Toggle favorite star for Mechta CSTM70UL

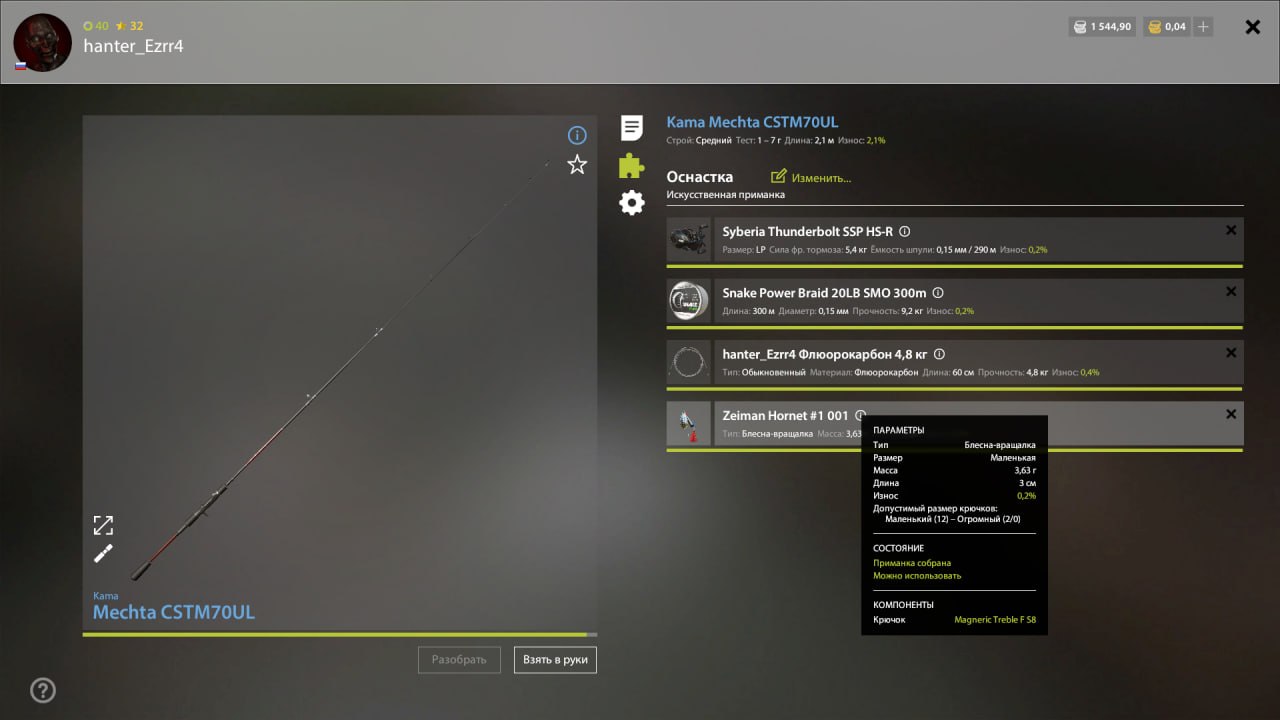point(577,165)
